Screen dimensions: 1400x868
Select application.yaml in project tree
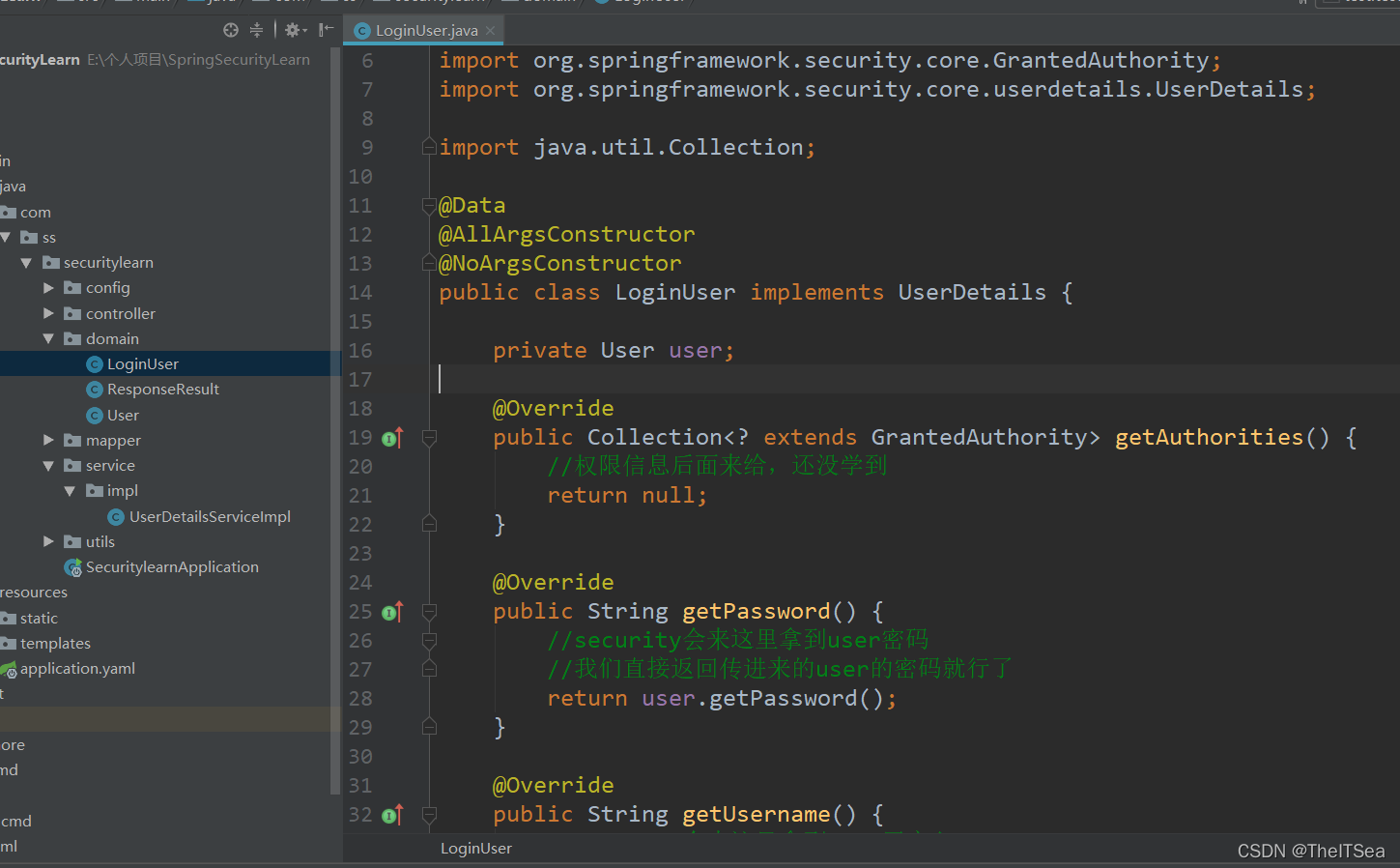77,669
